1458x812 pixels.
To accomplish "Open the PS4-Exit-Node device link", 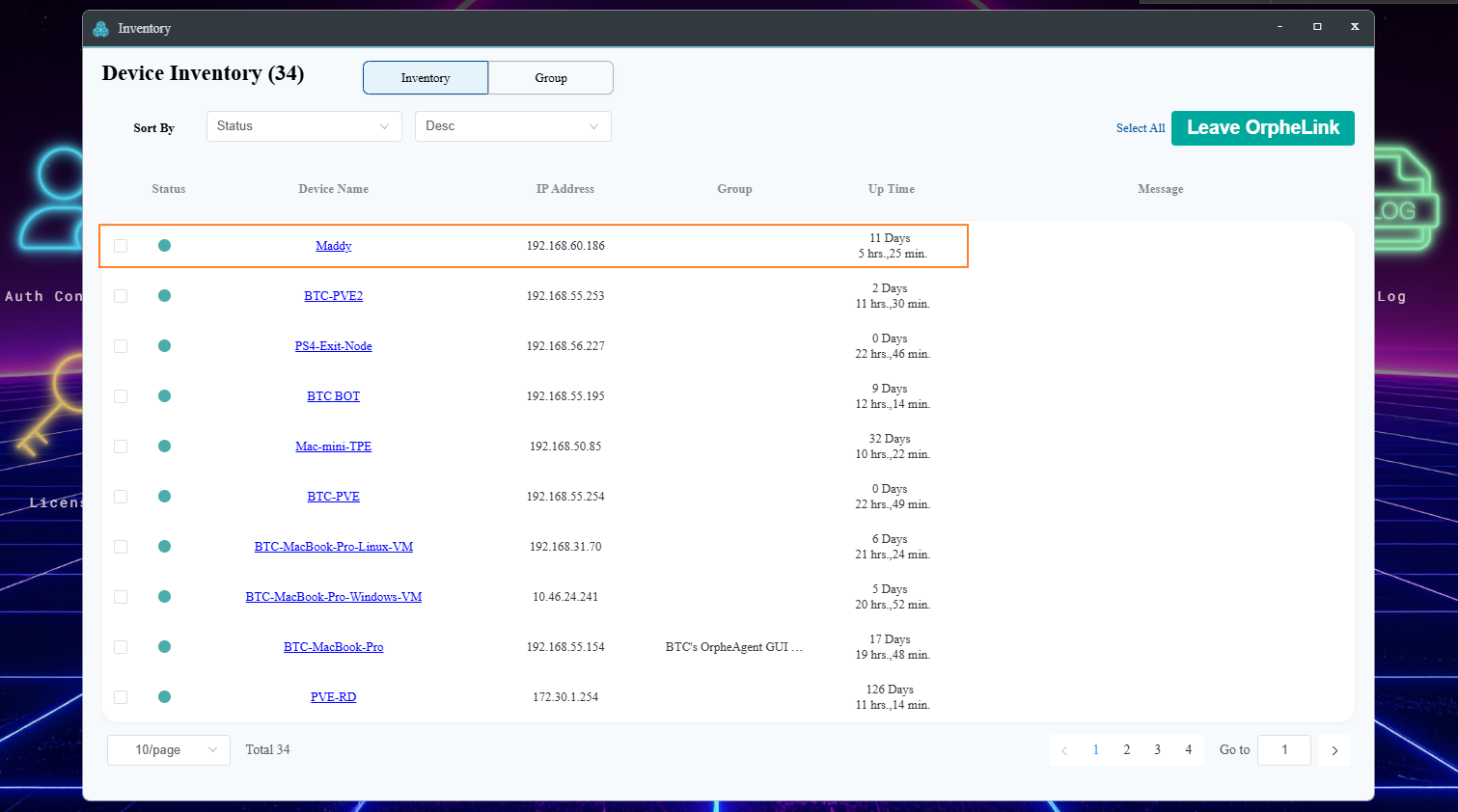I will tap(333, 346).
